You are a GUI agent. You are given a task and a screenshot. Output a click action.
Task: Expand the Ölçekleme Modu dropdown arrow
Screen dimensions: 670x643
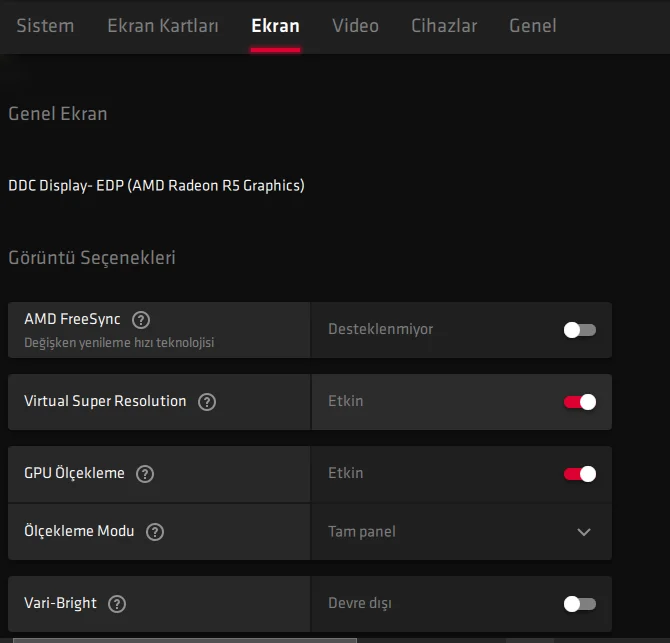click(x=584, y=532)
